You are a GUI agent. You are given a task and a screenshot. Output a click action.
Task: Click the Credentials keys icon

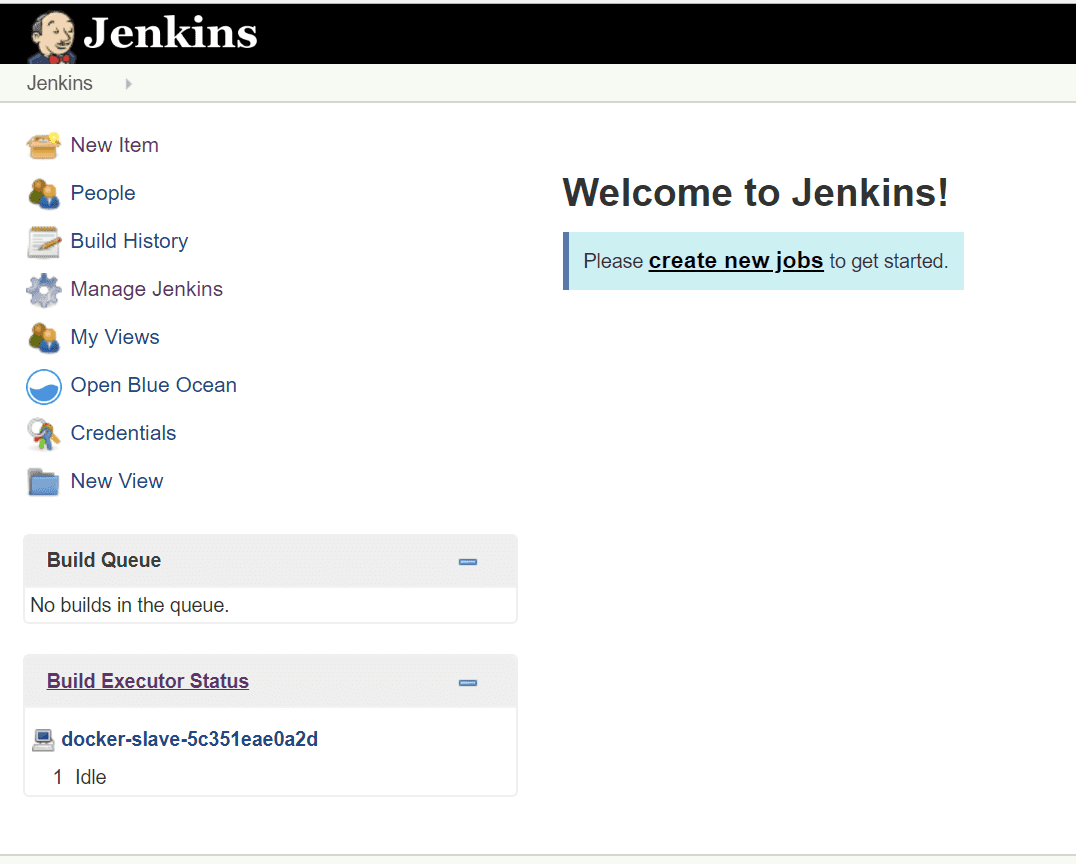tap(43, 434)
